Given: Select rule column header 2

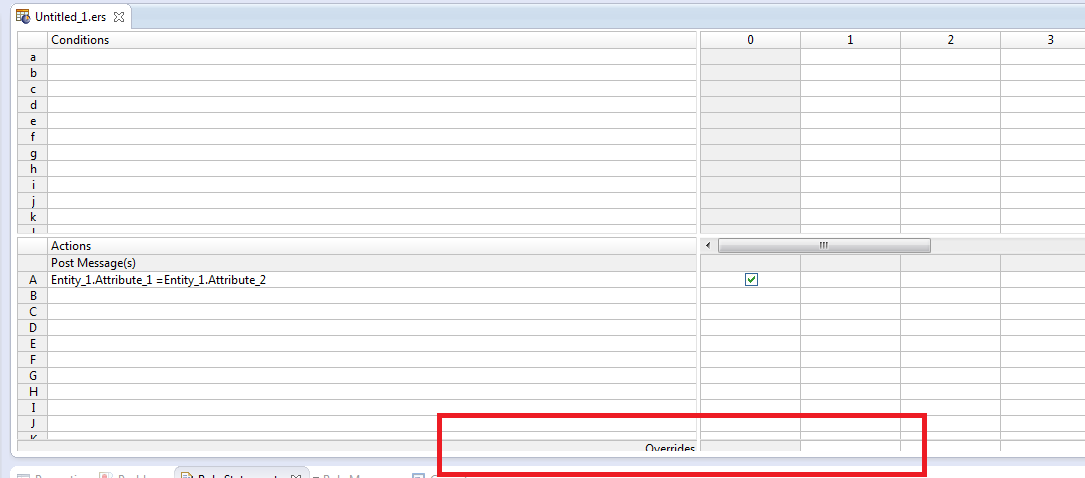Looking at the screenshot, I should (950, 40).
